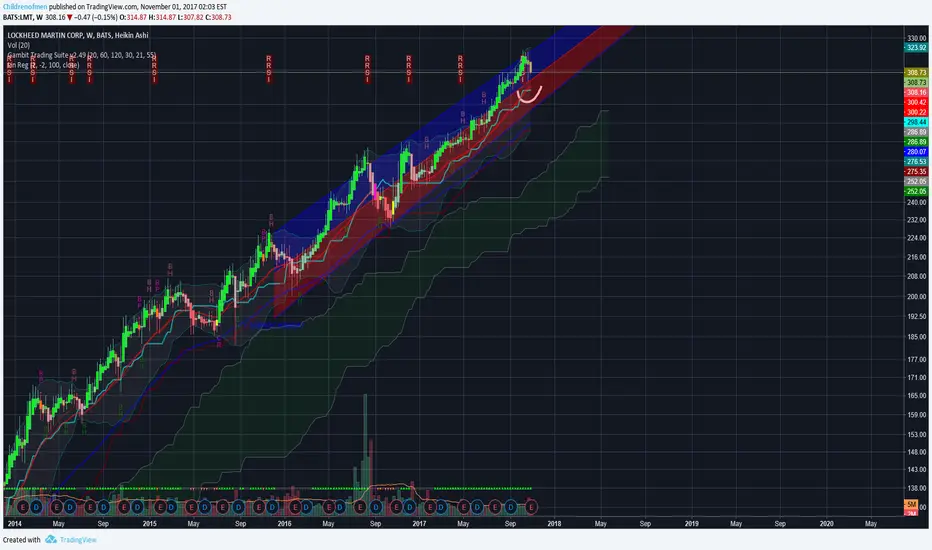Screen dimensions: 932x550
Task: Click the 2020 label on time axis
Action: [x=826, y=523]
